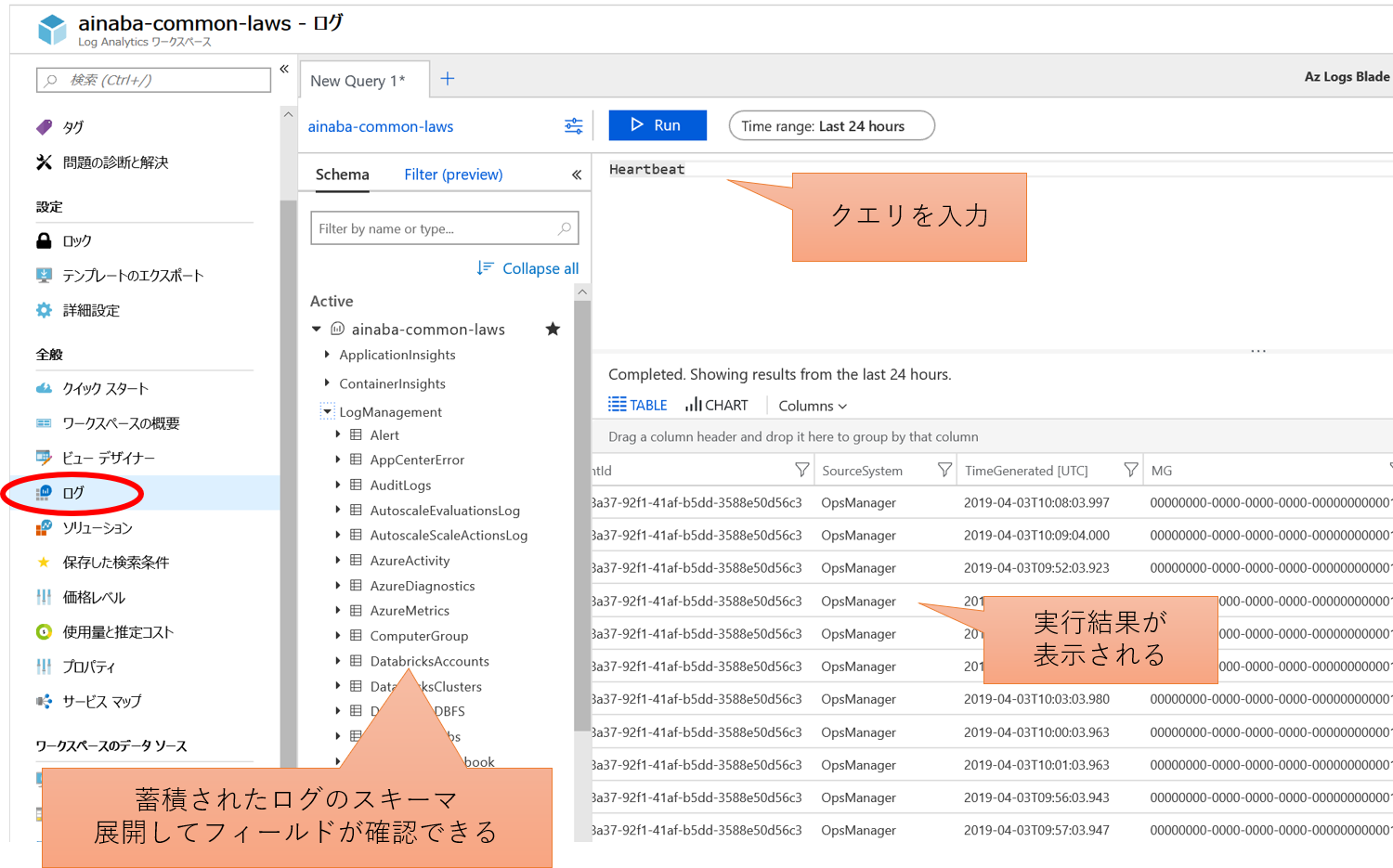Click the search magnifier in schema filter
The image size is (1393, 868).
click(x=564, y=228)
